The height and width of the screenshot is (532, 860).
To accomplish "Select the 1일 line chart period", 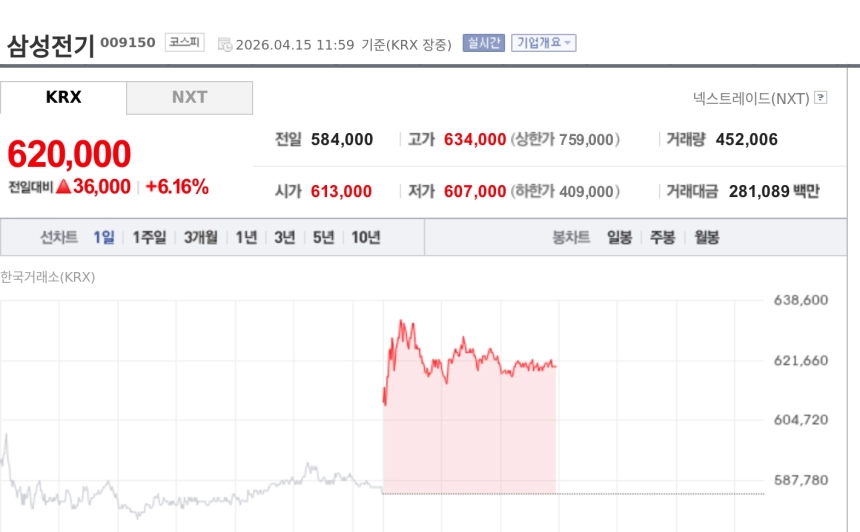I will click(x=104, y=237).
